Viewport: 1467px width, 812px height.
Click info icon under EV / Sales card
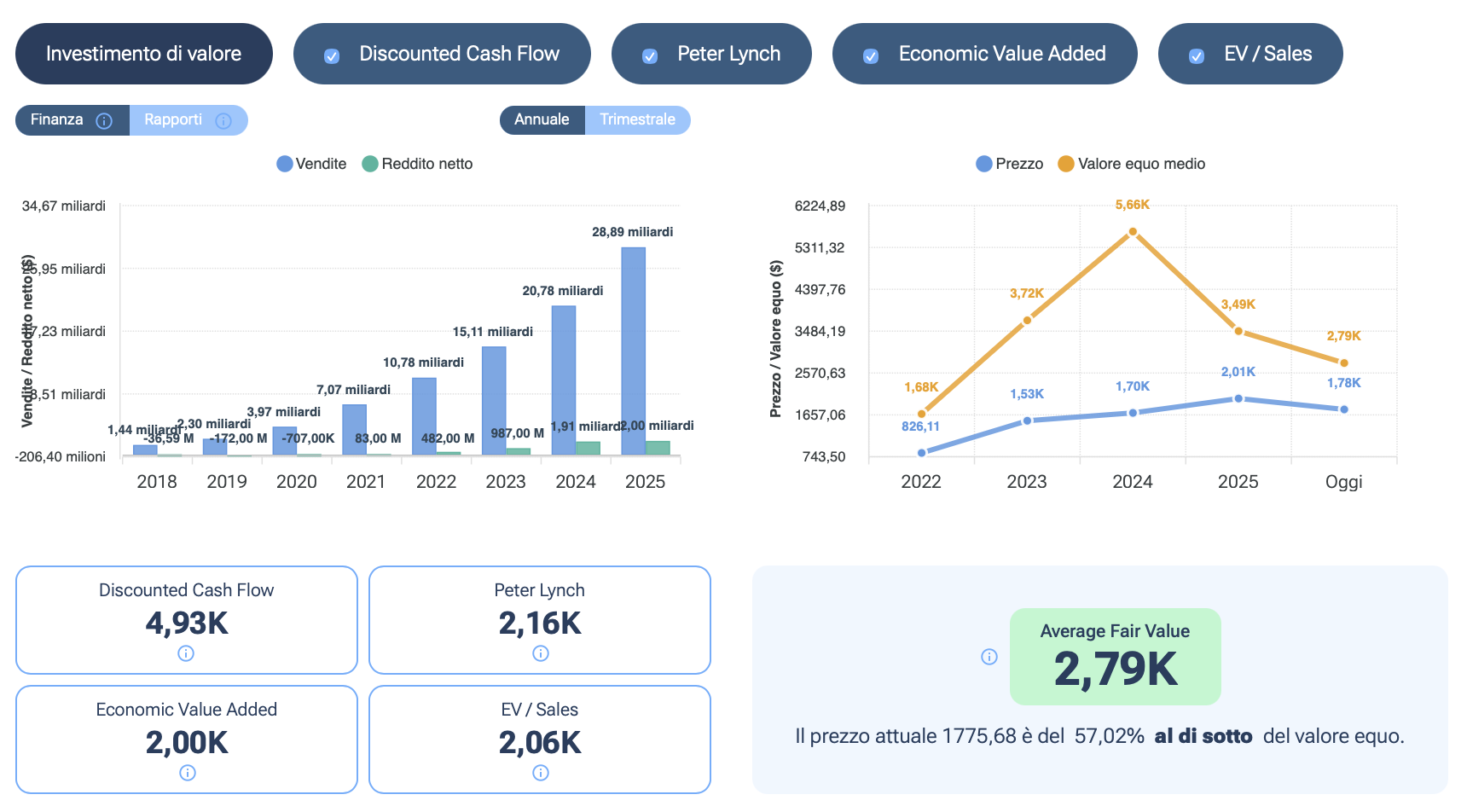click(540, 773)
